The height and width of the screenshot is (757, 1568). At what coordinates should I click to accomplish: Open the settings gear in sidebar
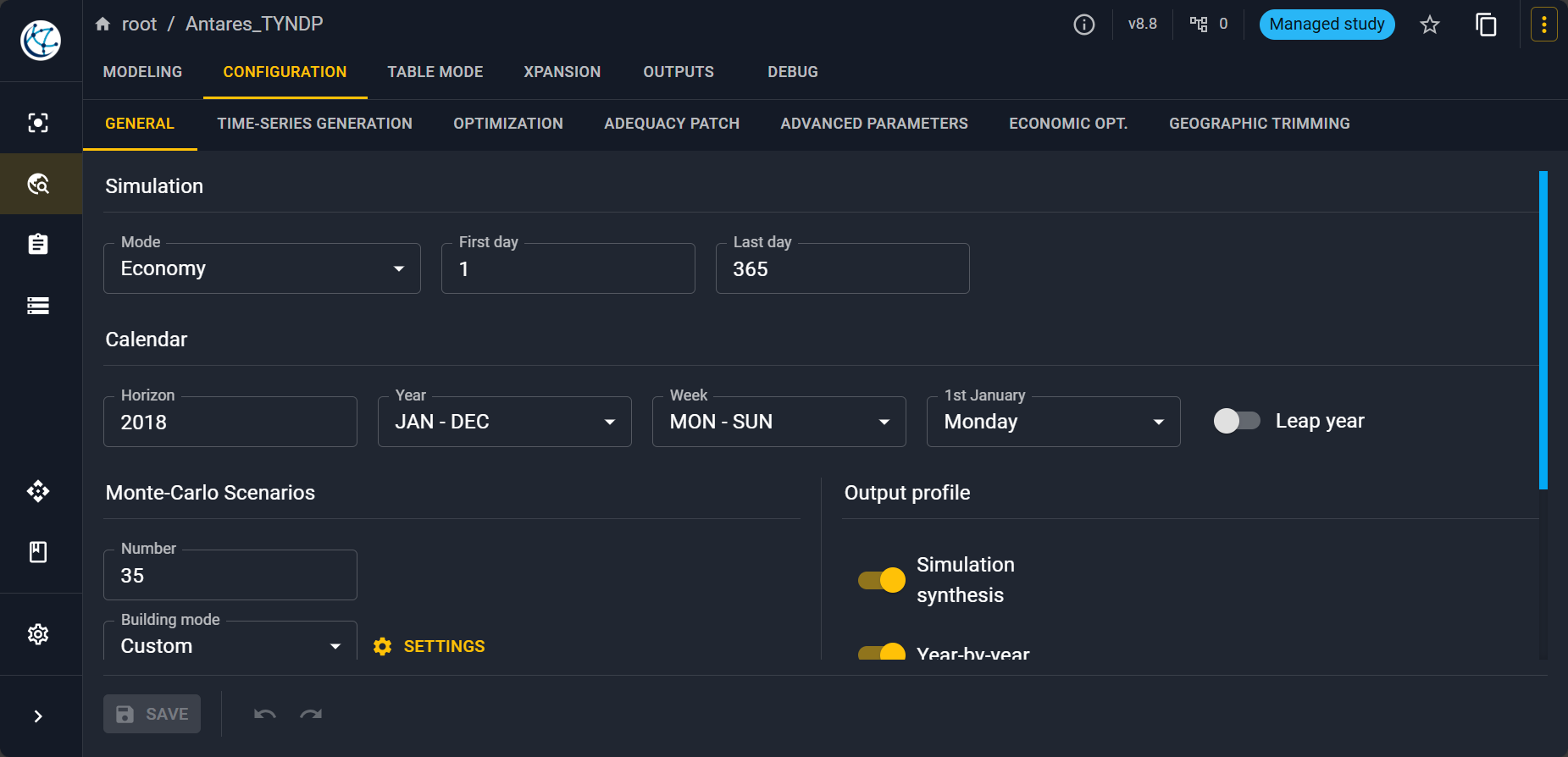pyautogui.click(x=38, y=634)
